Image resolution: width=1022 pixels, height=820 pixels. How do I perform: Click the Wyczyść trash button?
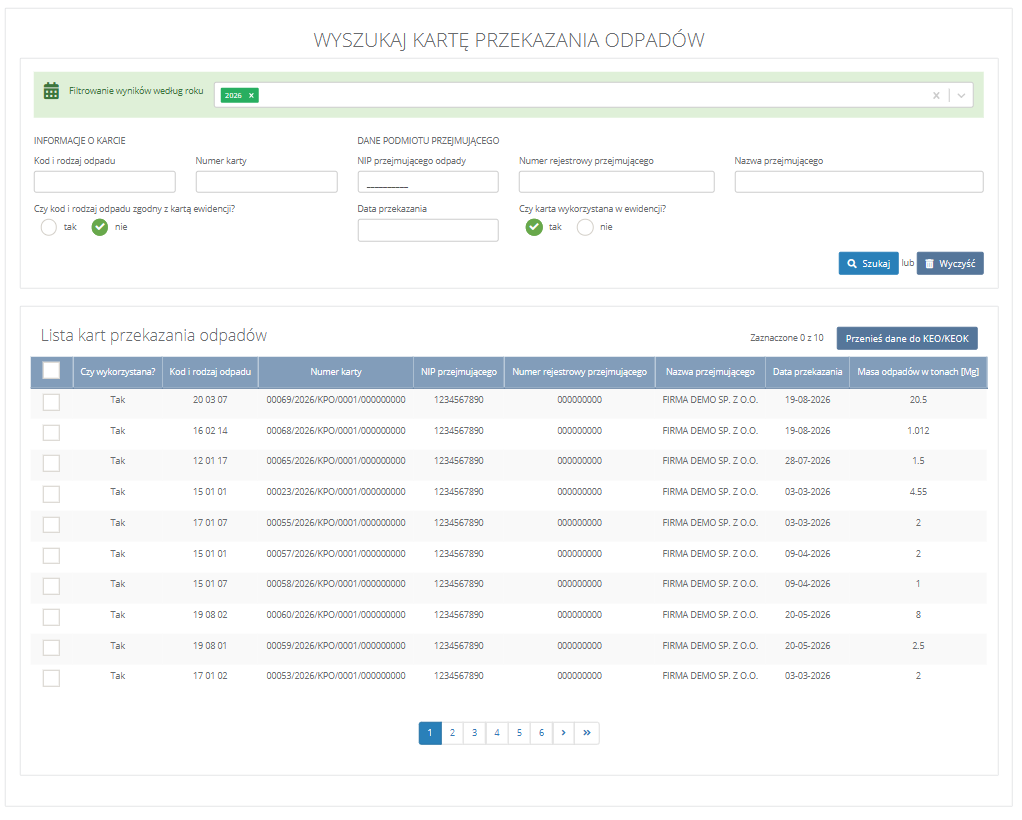pos(950,263)
